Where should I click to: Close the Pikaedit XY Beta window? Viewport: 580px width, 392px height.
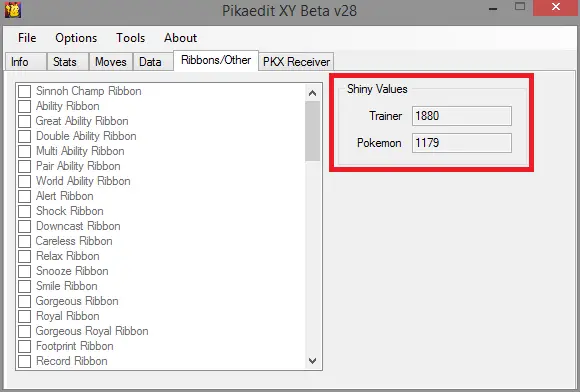coord(556,7)
